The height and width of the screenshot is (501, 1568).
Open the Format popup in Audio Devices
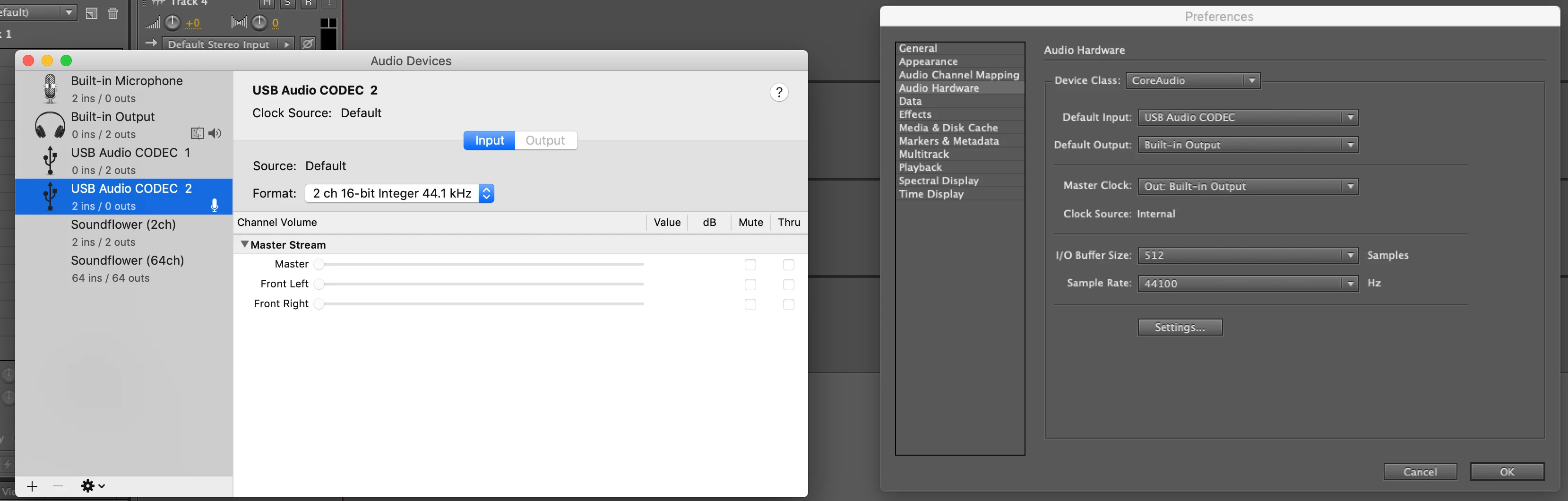(x=399, y=194)
